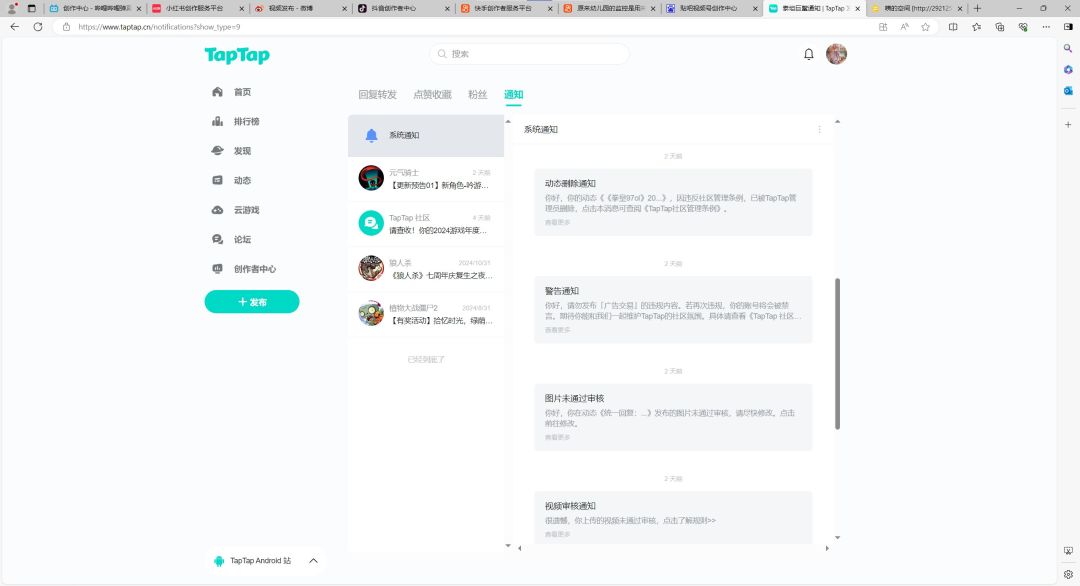Open the TapTap 社区 notification thread

pos(426,223)
